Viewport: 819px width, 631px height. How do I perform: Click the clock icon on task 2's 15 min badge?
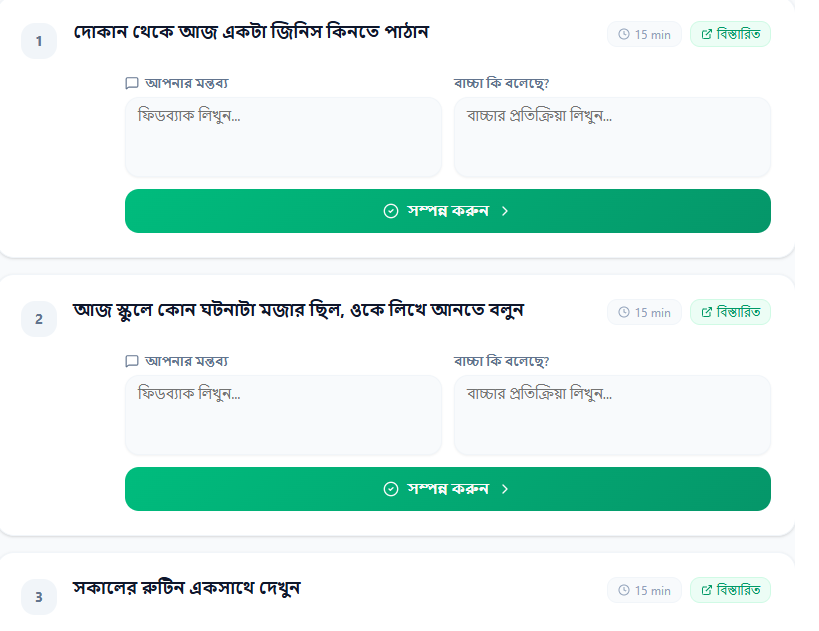click(624, 312)
